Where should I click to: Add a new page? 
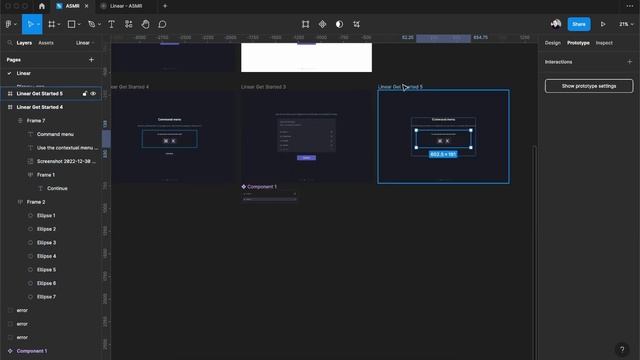pyautogui.click(x=91, y=60)
